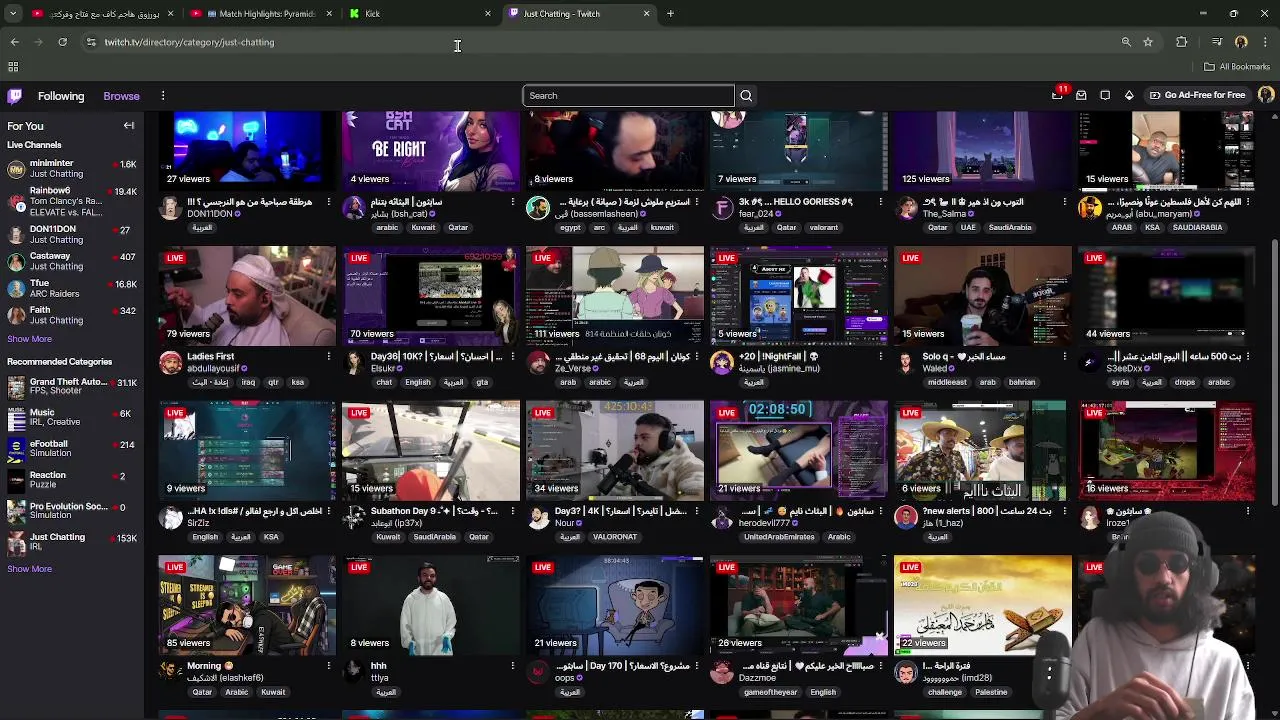Open the apps grid in the bookmarks bar

pyautogui.click(x=13, y=67)
